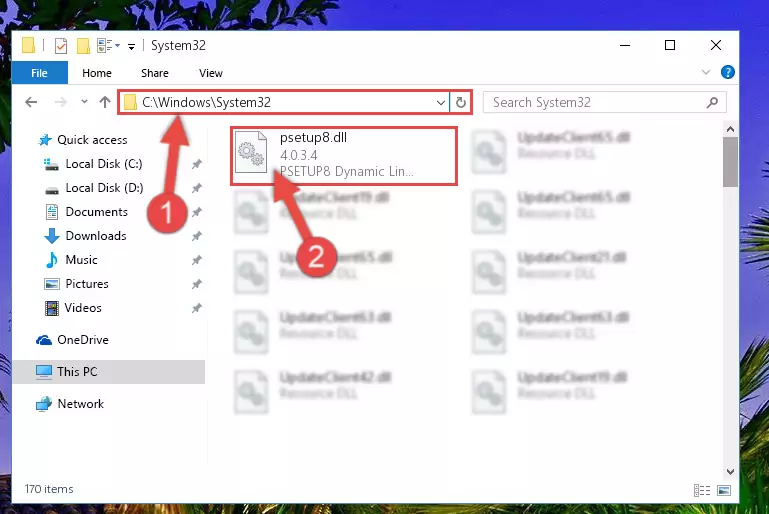Open Customize Quick Access Toolbar dropdown

pyautogui.click(x=131, y=47)
